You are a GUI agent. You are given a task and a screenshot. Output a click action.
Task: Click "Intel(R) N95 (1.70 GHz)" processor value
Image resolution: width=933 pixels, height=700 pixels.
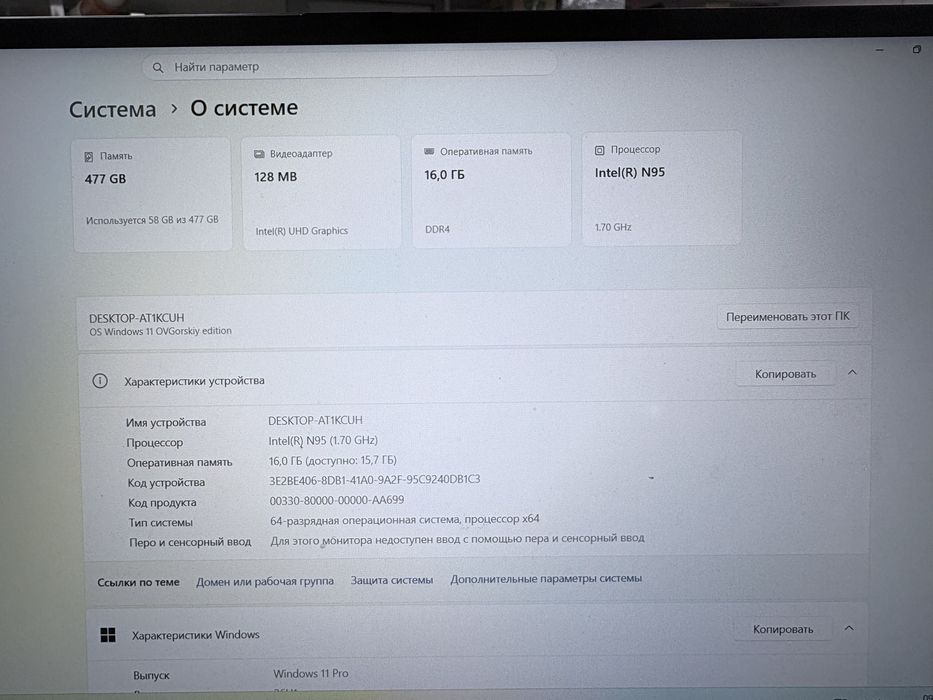[x=323, y=440]
